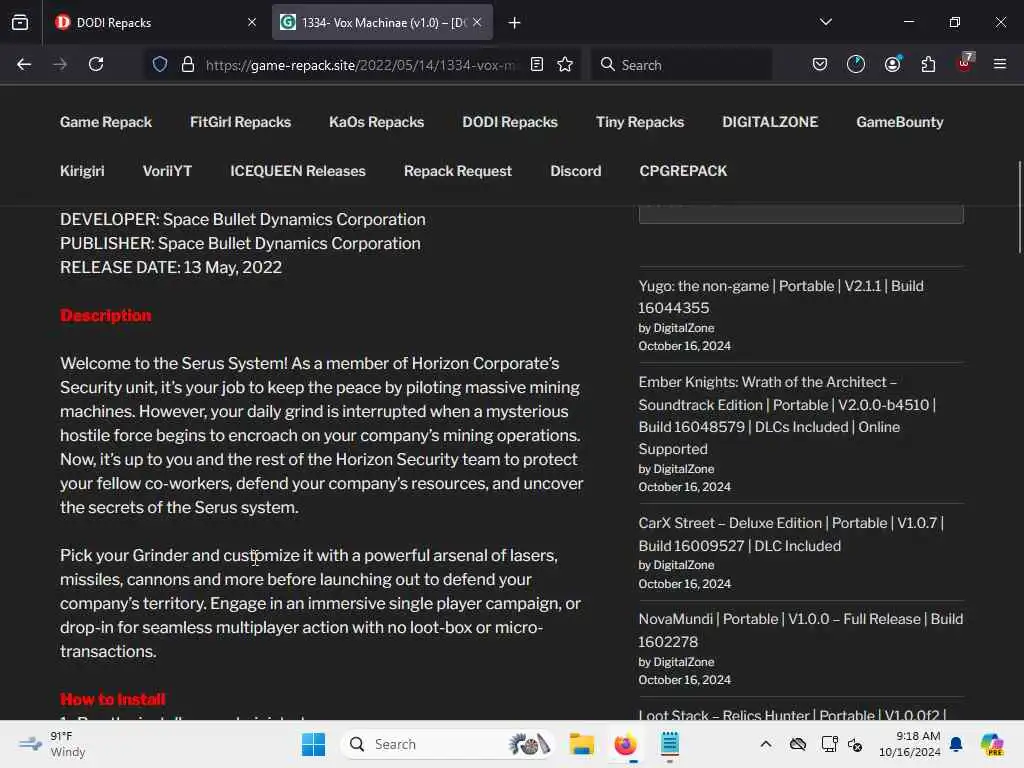The image size is (1024, 768).
Task: Open the VoriiYT menu item
Action: [x=167, y=171]
